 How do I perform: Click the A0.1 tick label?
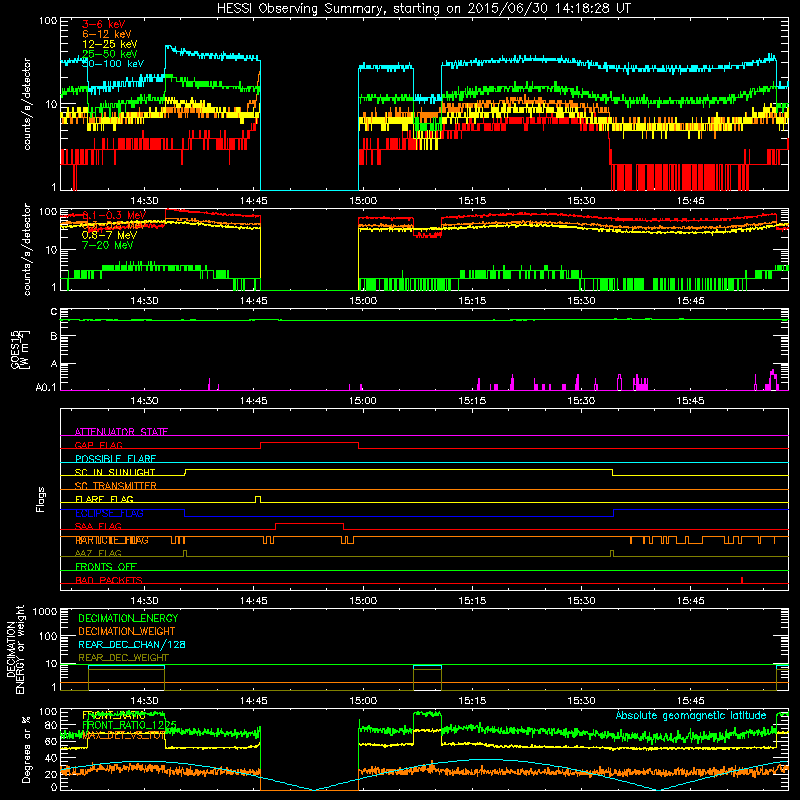point(46,388)
